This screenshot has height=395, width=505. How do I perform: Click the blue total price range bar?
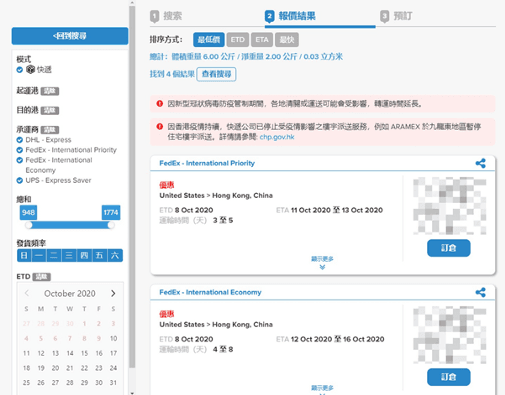(70, 225)
